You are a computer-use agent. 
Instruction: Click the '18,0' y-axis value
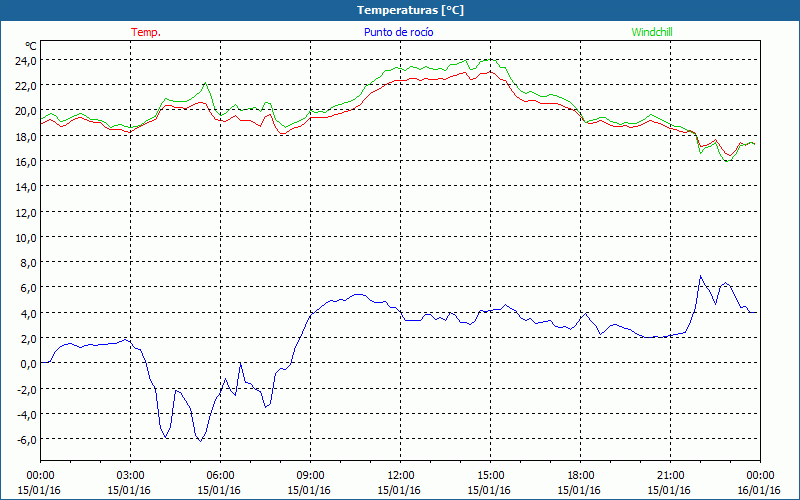pyautogui.click(x=26, y=137)
